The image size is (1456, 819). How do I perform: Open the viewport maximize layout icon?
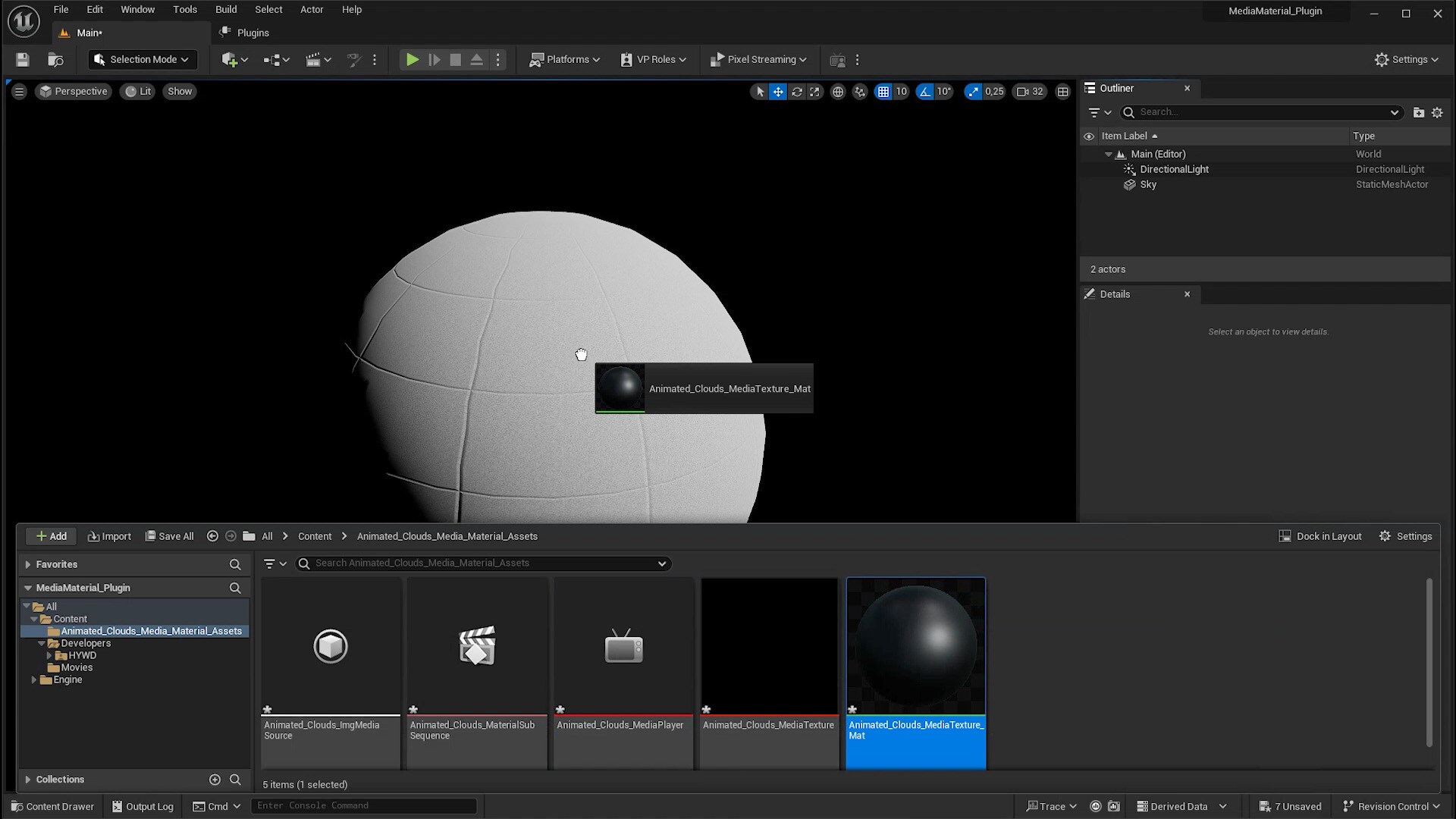click(1062, 91)
